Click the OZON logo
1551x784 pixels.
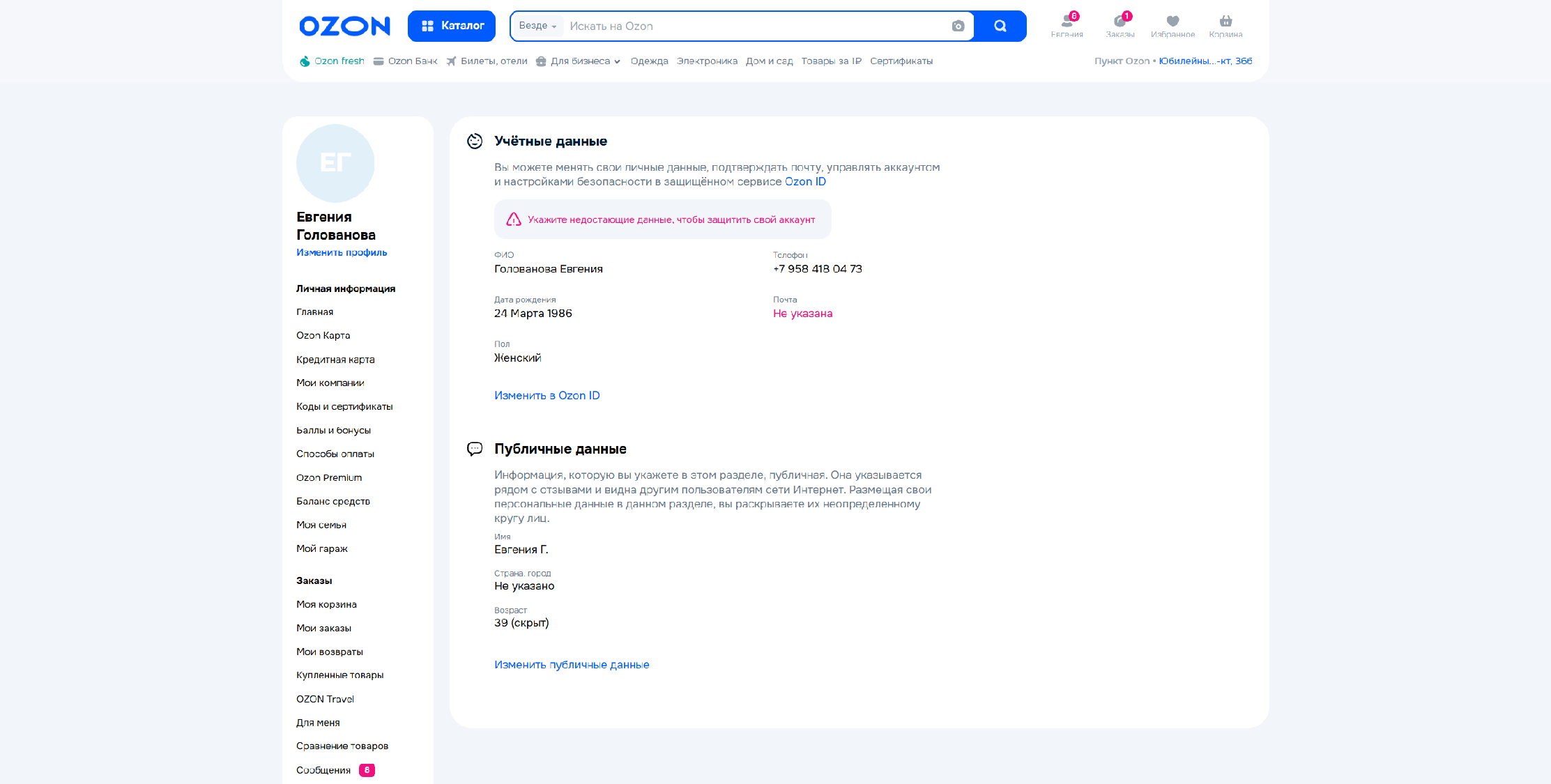[x=344, y=26]
